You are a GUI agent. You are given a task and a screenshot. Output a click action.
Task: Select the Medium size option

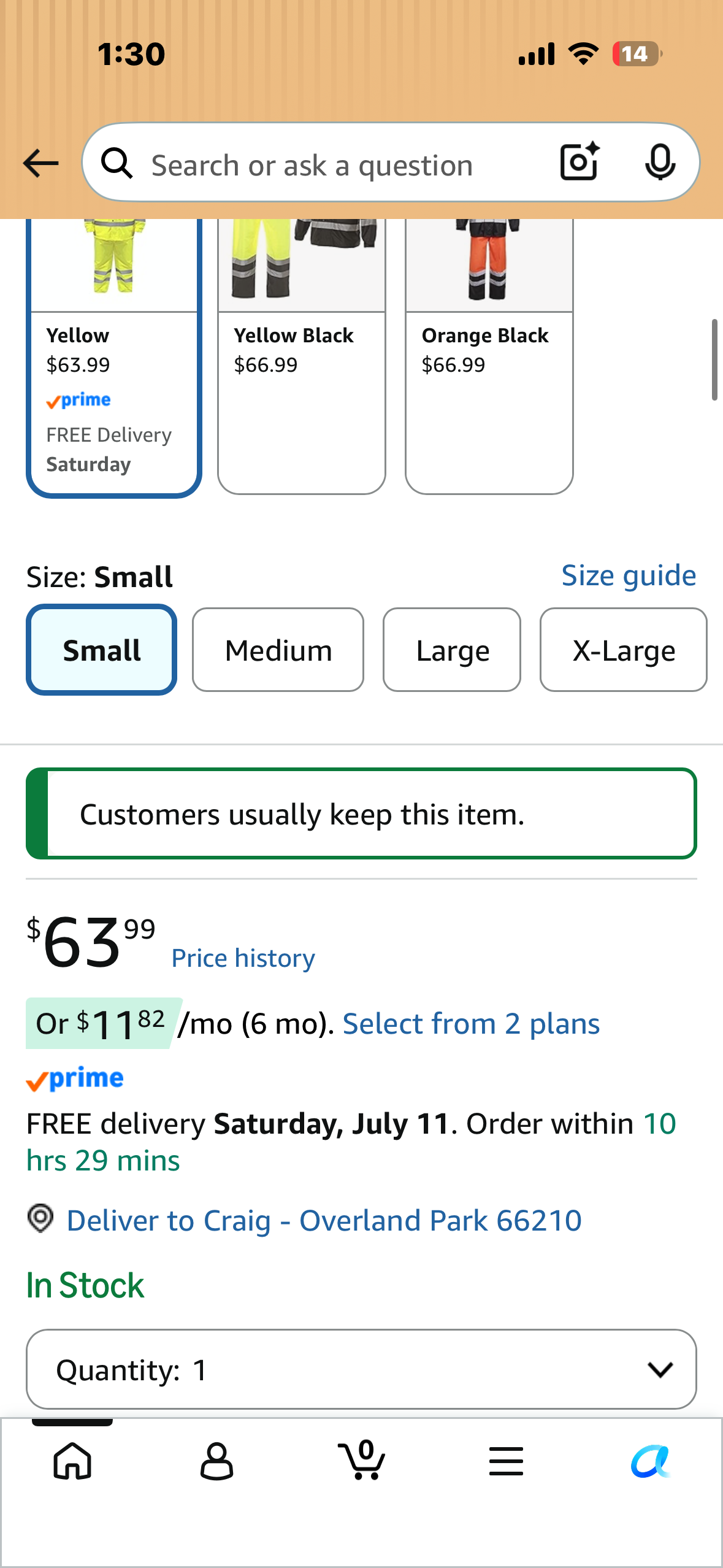(278, 650)
